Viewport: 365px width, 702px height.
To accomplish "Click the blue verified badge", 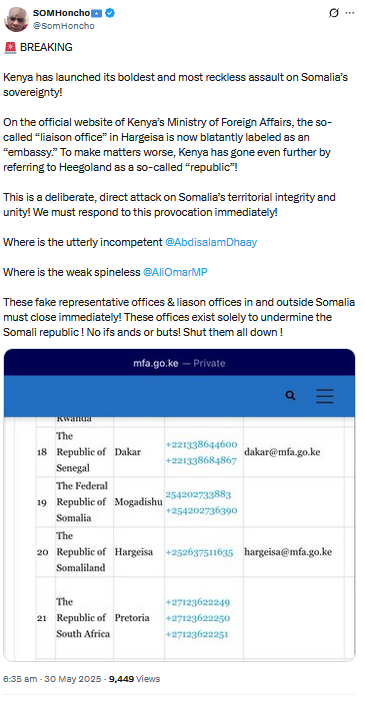I will click(110, 13).
